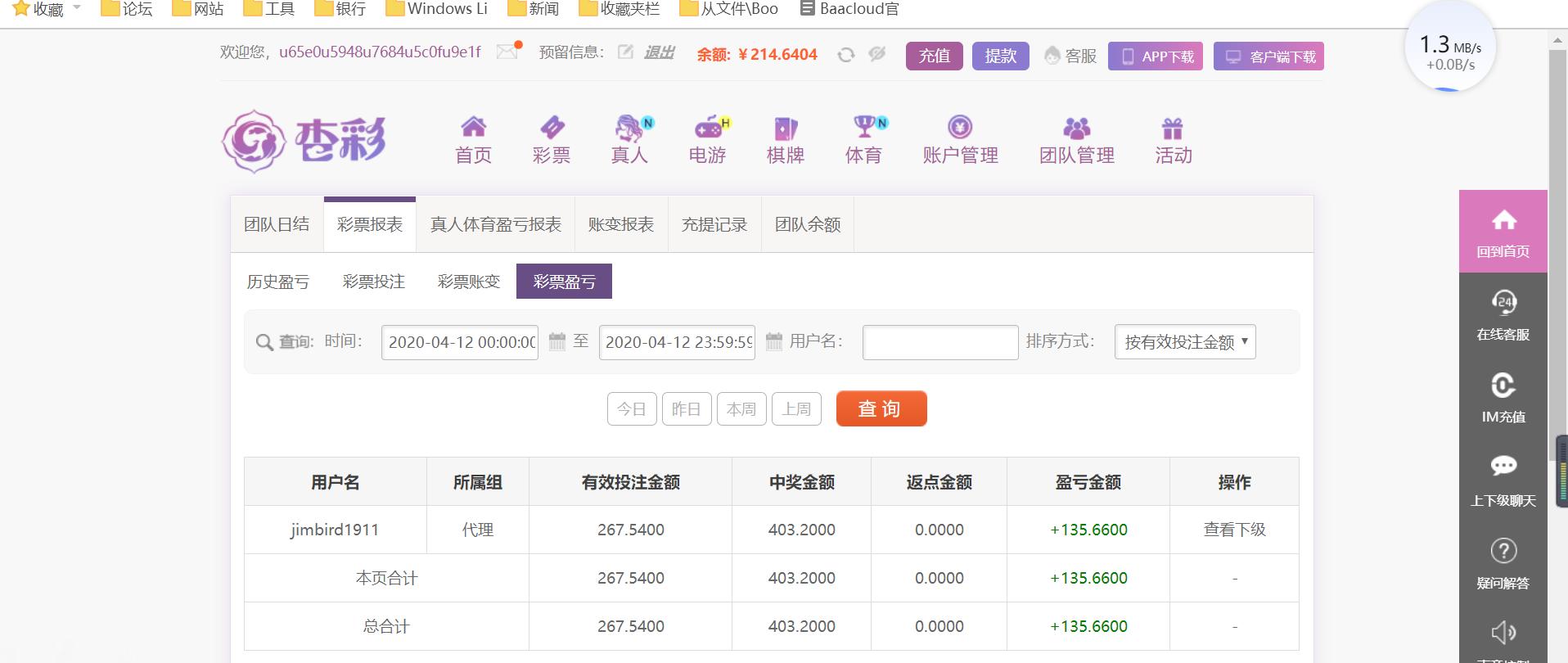This screenshot has width=1568, height=663.
Task: Switch to the 真人体育盈亏报表 tab
Action: coord(496,224)
